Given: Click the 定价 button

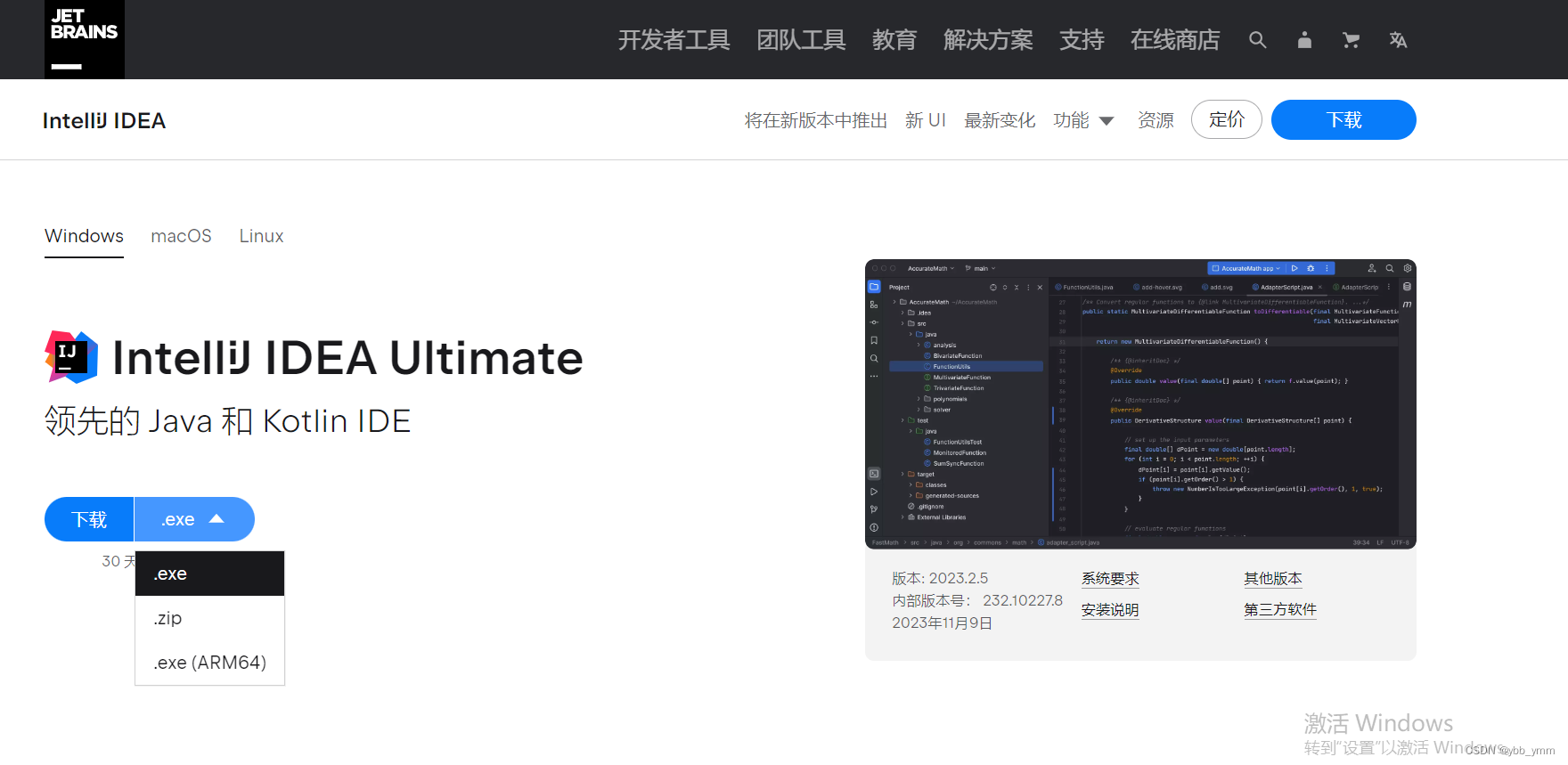Looking at the screenshot, I should point(1227,119).
